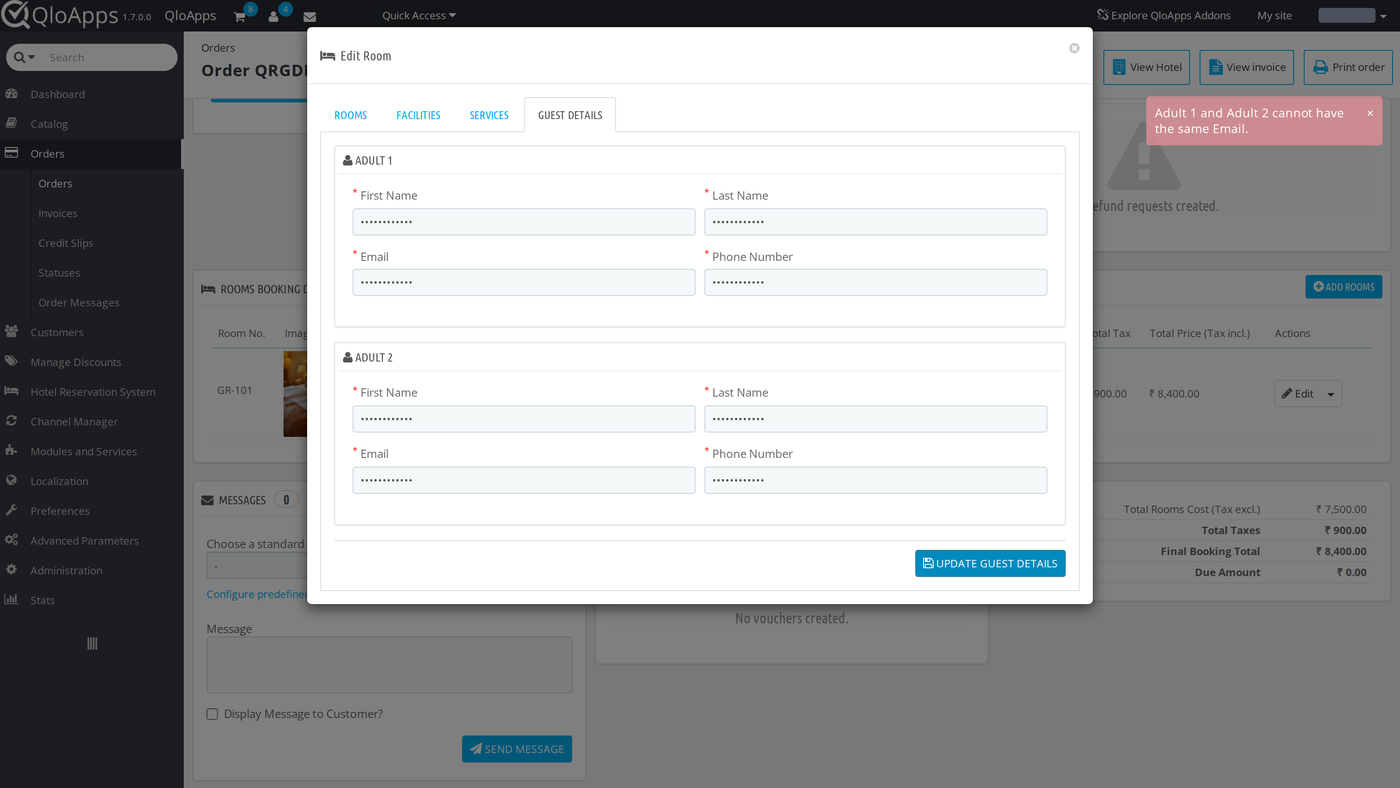This screenshot has height=788, width=1400.
Task: Expand the search type dropdown arrow
Action: 32,58
